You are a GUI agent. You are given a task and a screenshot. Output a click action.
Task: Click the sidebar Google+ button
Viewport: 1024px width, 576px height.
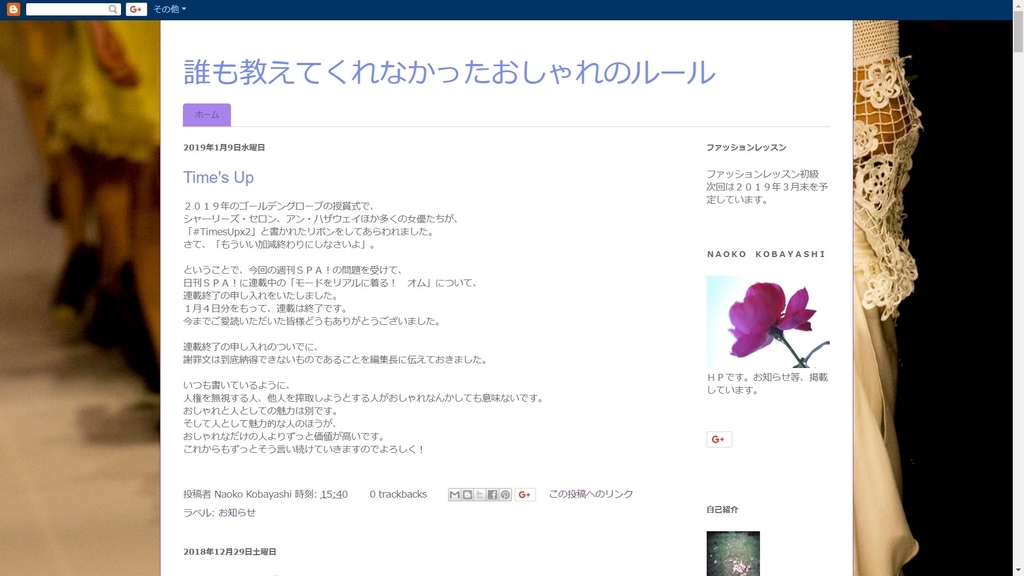(719, 440)
